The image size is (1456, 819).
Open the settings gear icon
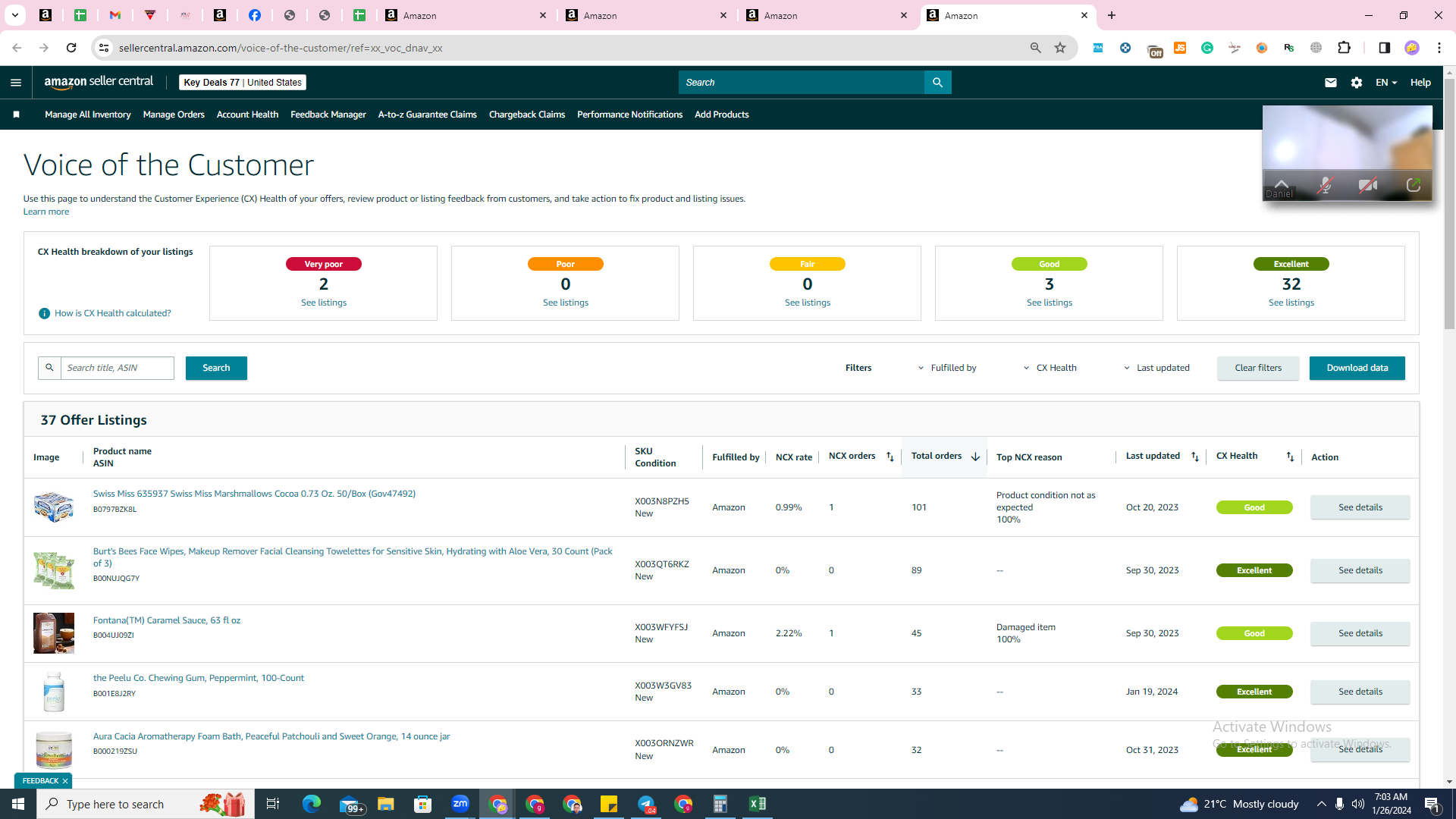(1357, 83)
